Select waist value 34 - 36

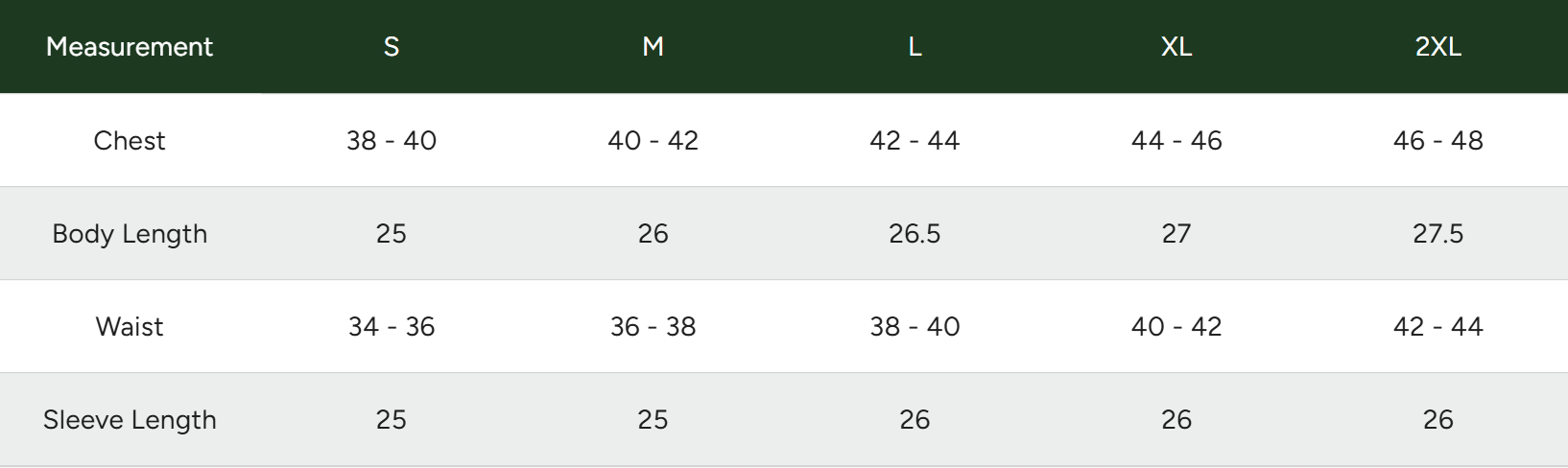click(392, 326)
